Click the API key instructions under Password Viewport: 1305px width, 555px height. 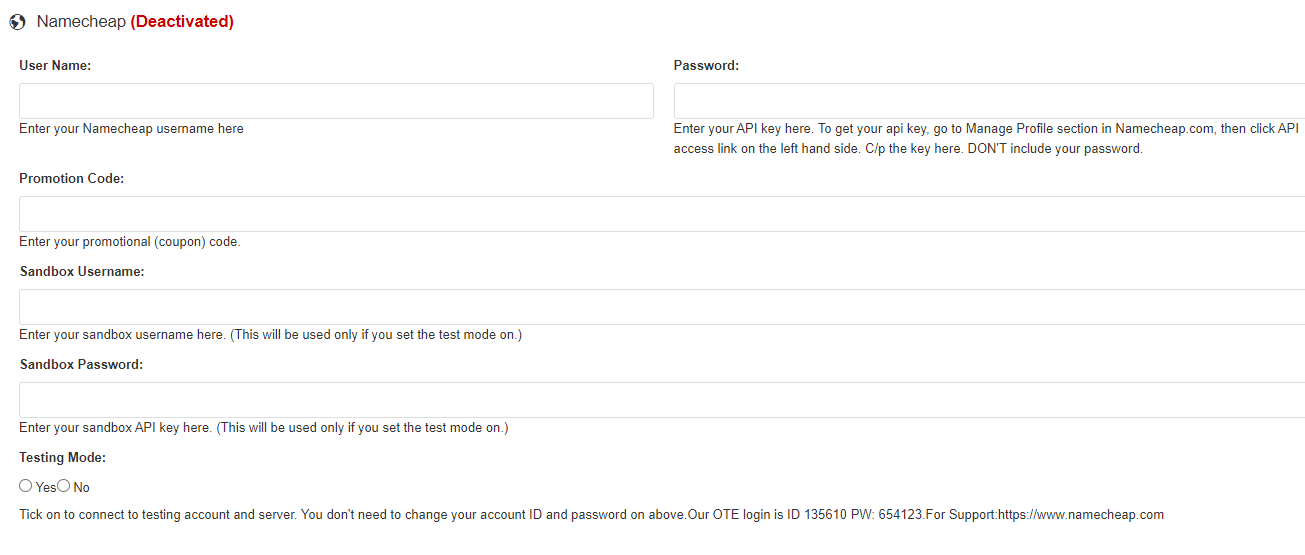[986, 139]
